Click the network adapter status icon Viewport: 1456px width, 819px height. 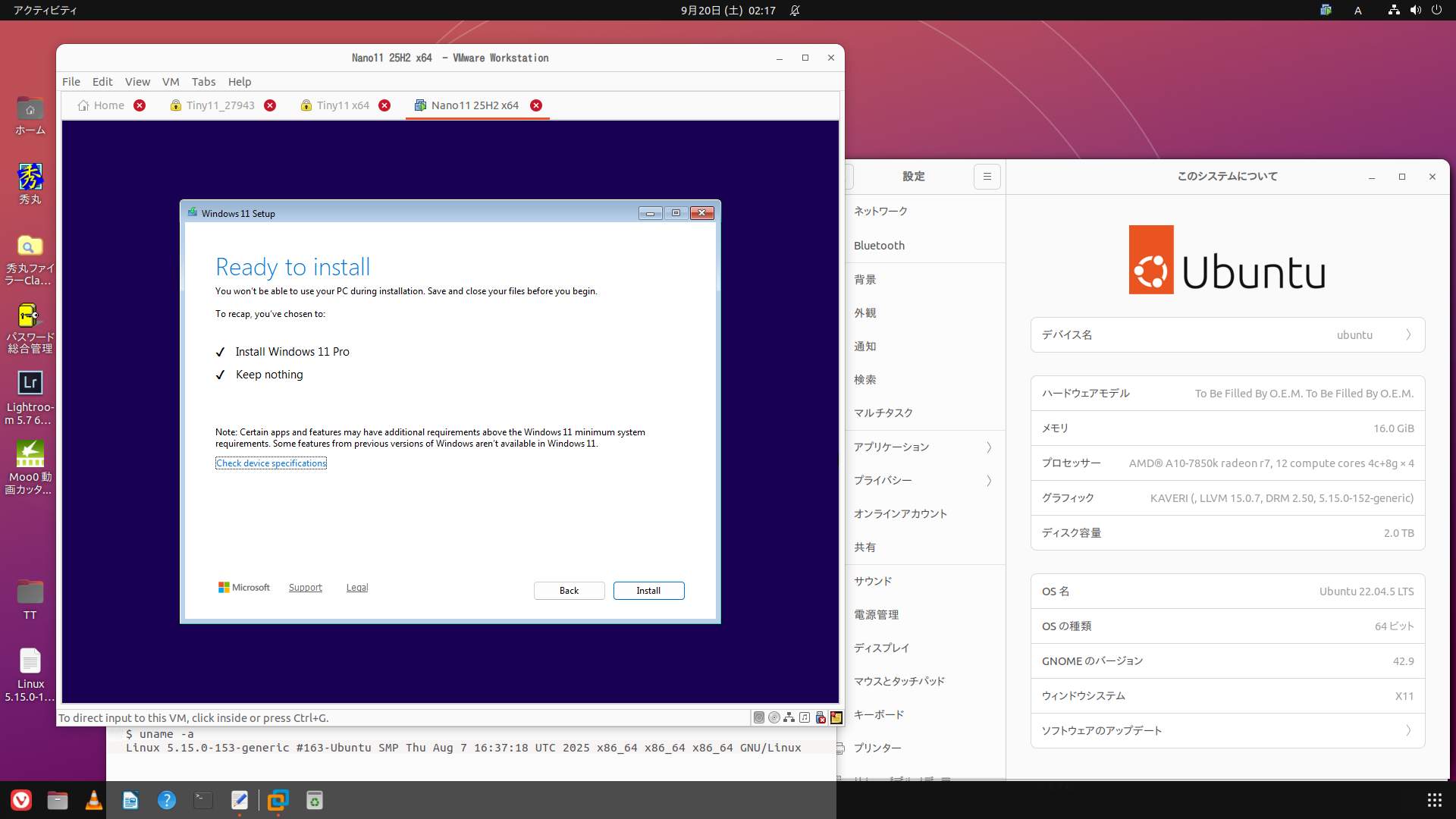(x=789, y=717)
